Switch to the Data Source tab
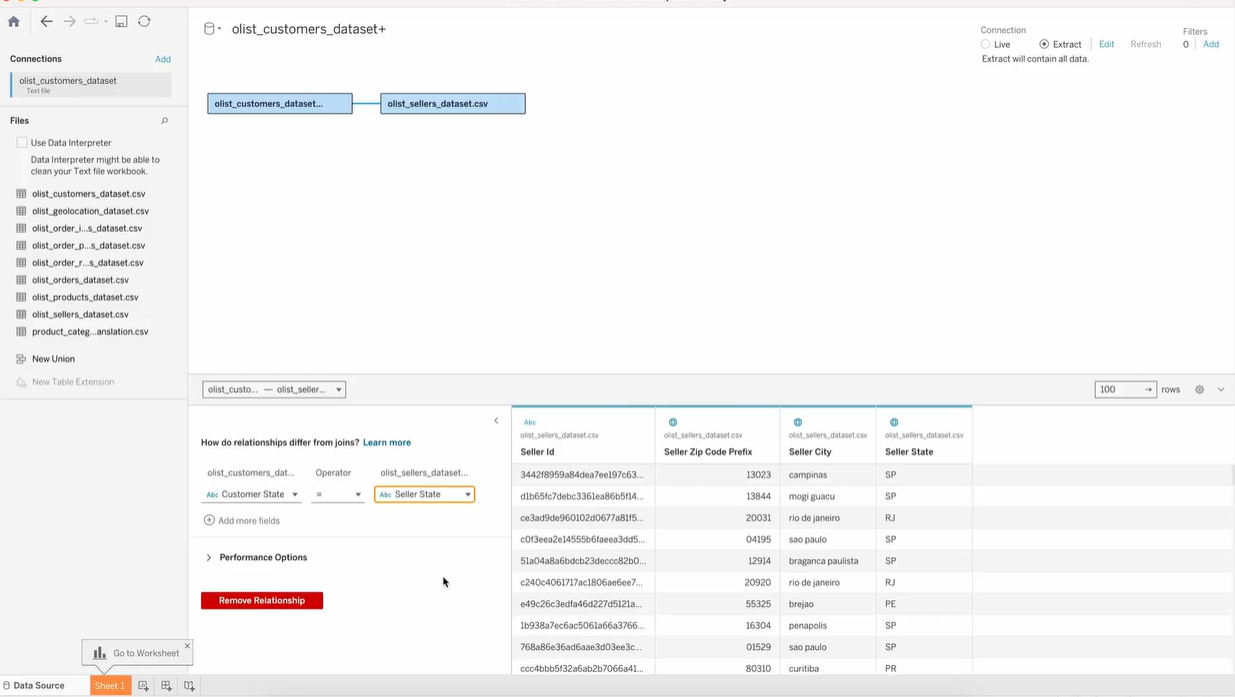This screenshot has height=697, width=1235. [x=40, y=686]
